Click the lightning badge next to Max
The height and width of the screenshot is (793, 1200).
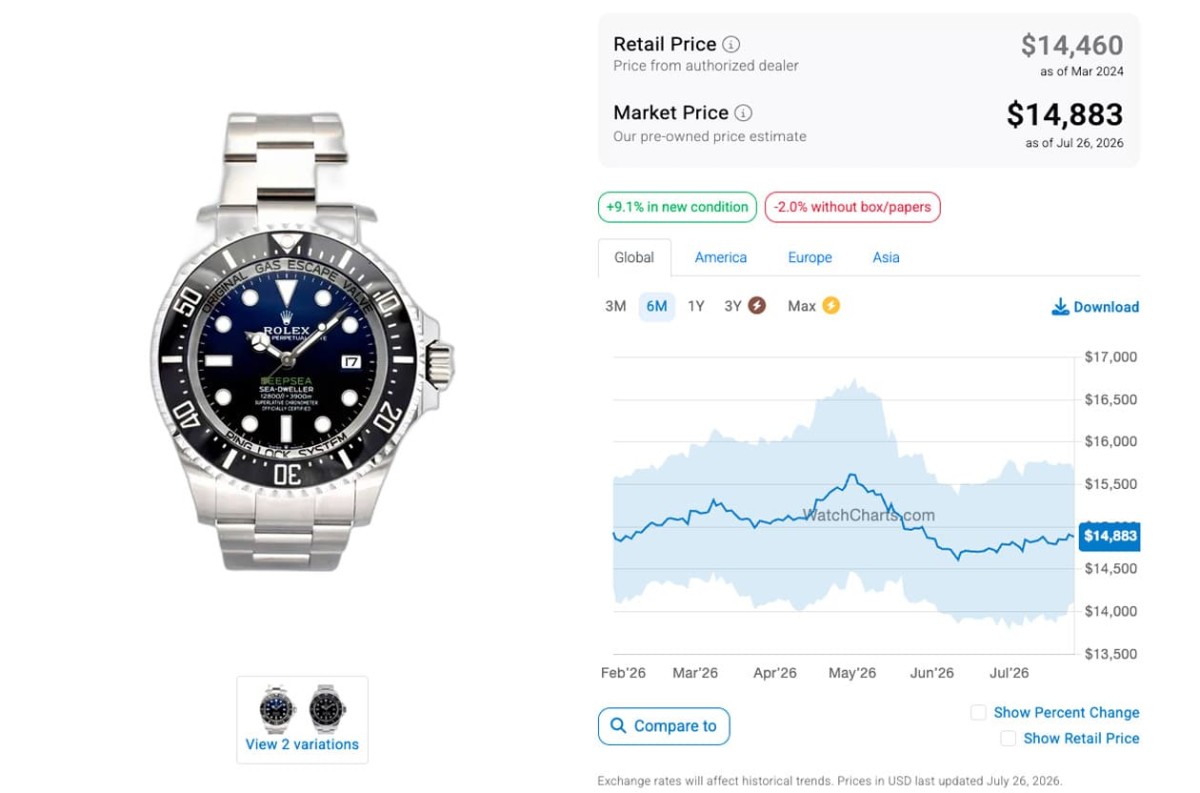pos(831,306)
